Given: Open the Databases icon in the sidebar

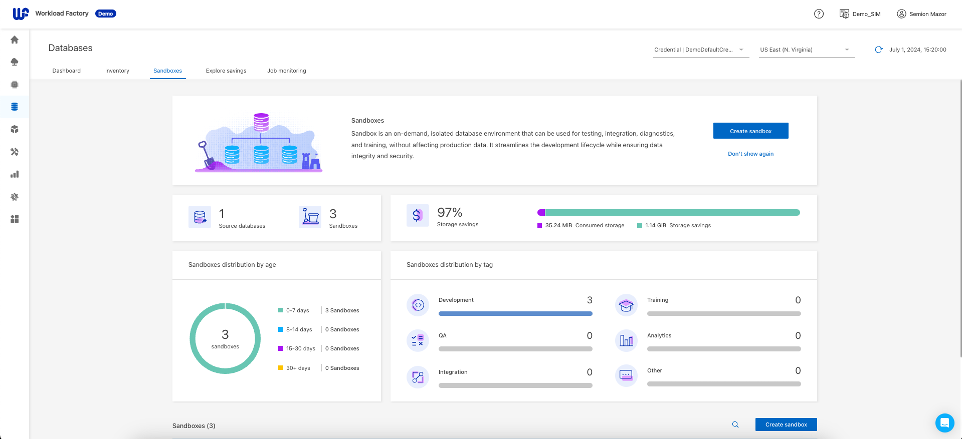Looking at the screenshot, I should pos(14,106).
